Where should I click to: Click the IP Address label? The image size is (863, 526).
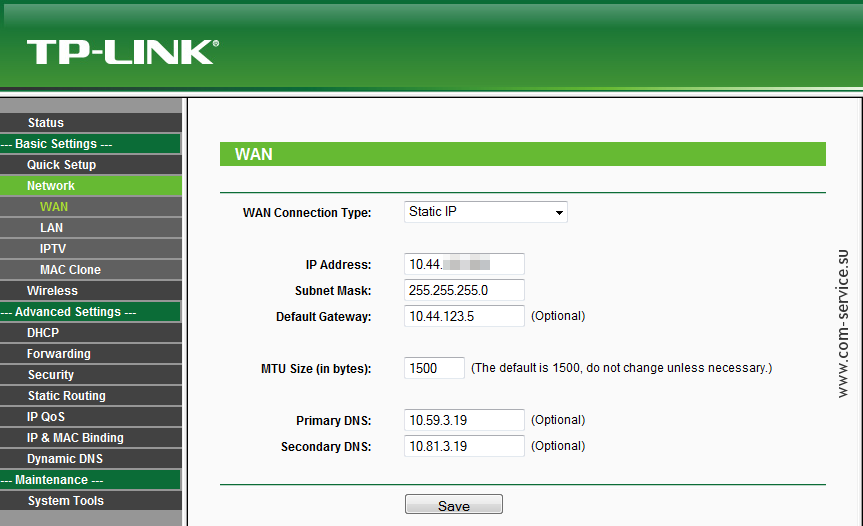pos(338,265)
